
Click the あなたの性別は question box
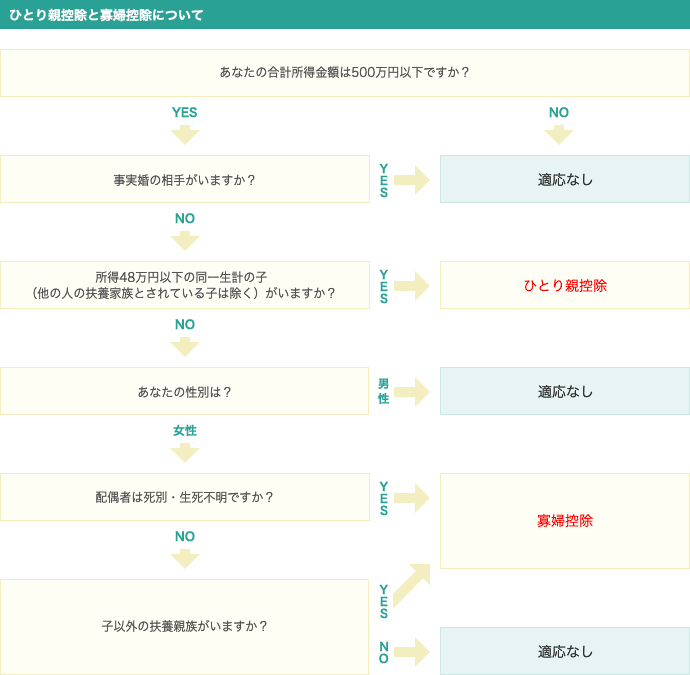coord(185,392)
